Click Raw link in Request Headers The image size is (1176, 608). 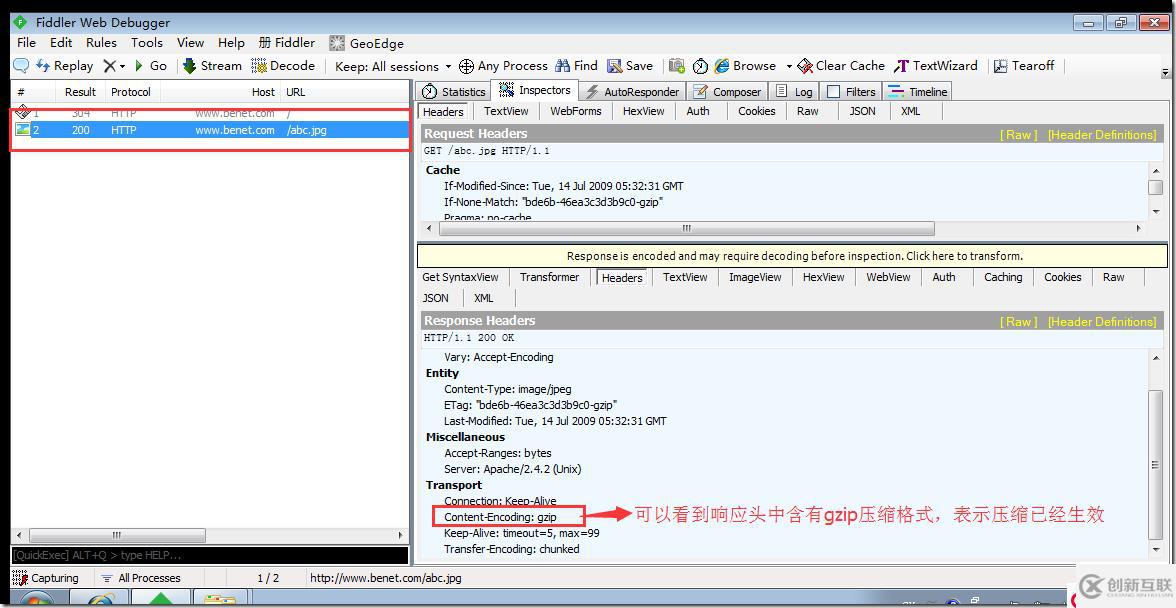1018,135
